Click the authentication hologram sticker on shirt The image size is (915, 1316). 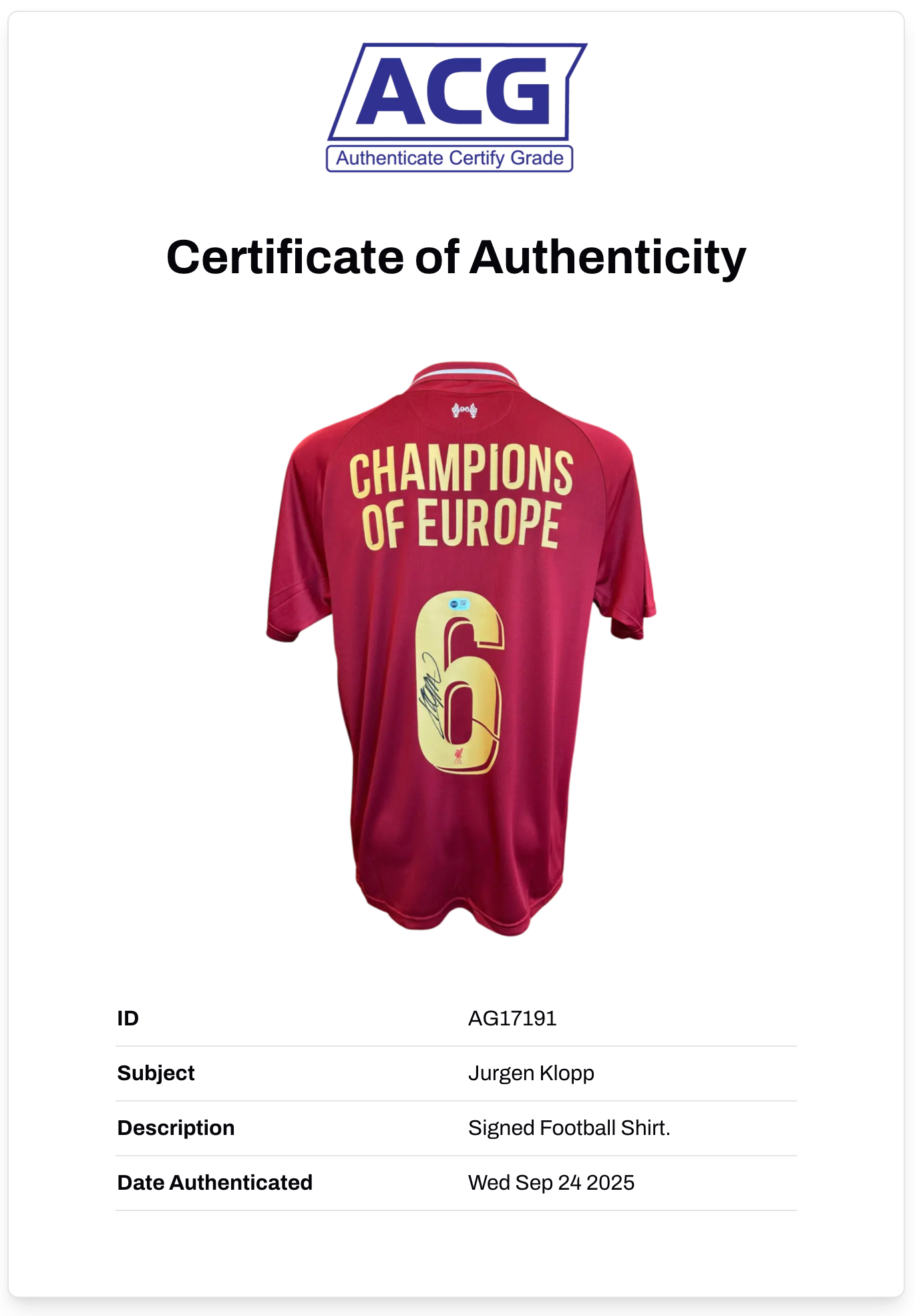[459, 604]
